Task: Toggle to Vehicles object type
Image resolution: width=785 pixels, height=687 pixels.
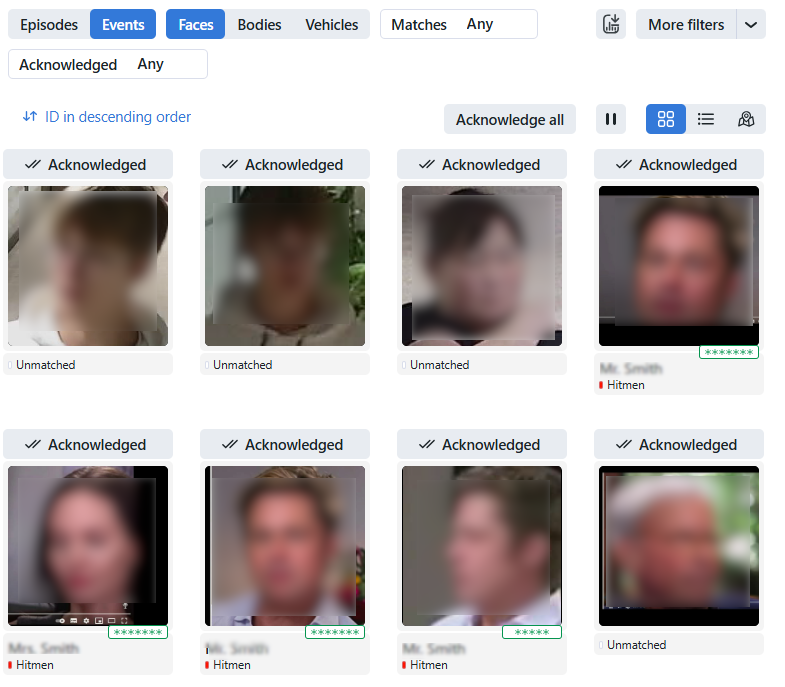Action: (x=331, y=25)
